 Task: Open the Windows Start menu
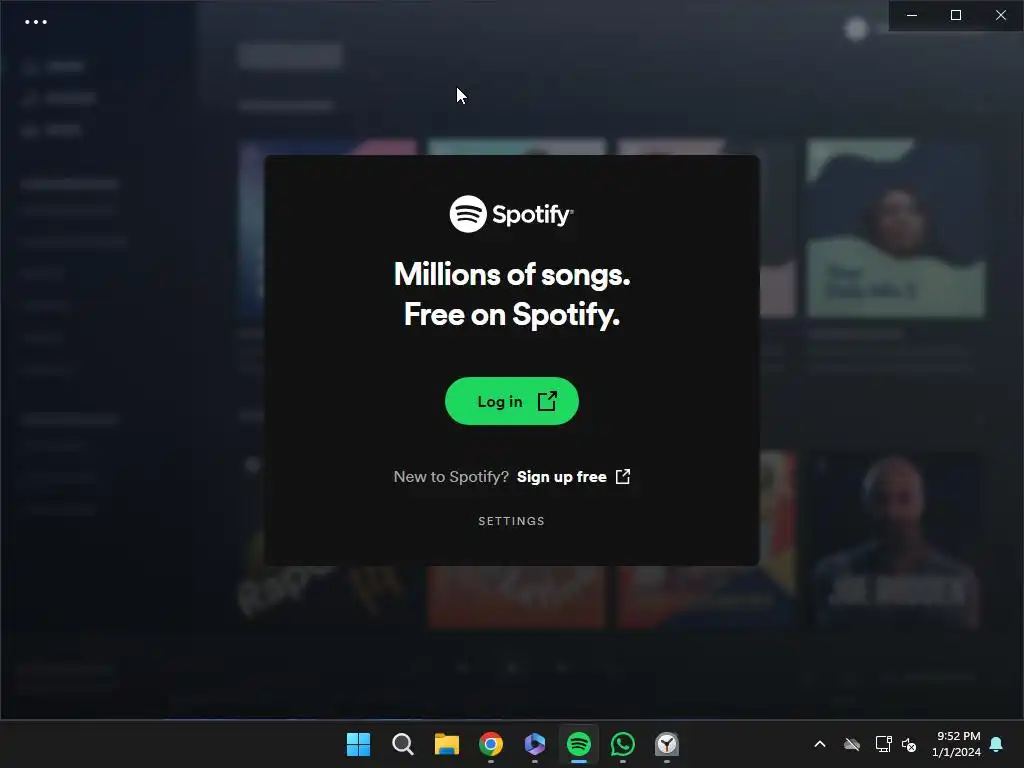(x=359, y=744)
